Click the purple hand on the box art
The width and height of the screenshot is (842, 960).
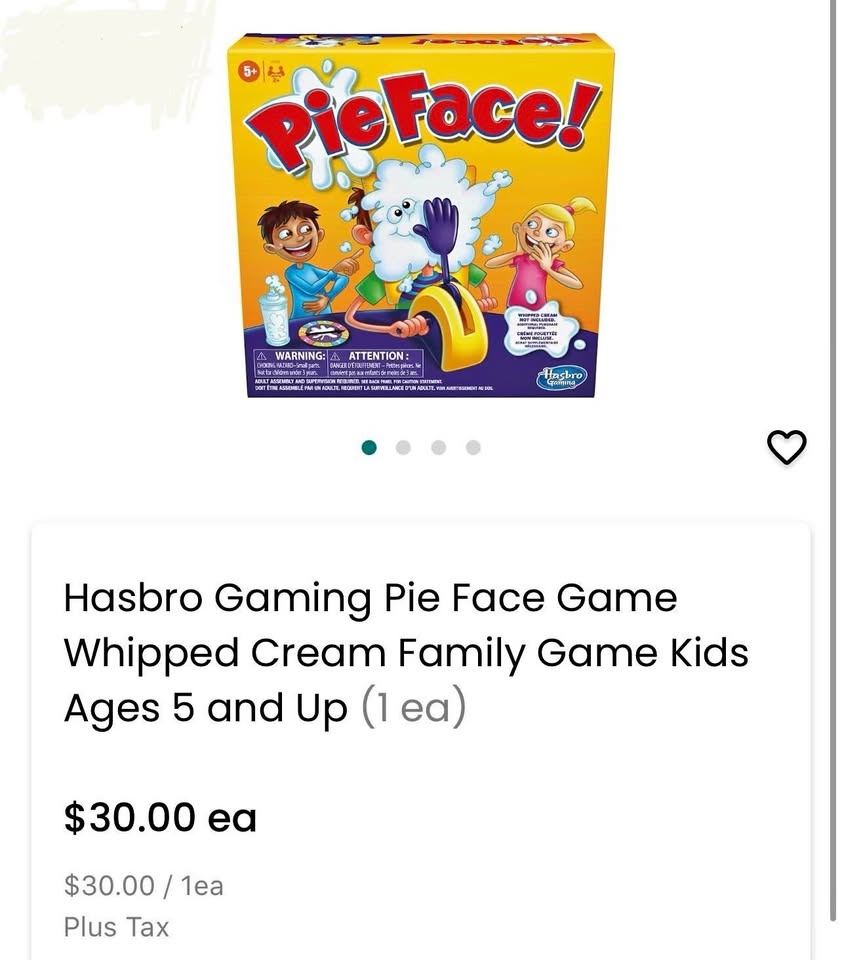click(435, 230)
